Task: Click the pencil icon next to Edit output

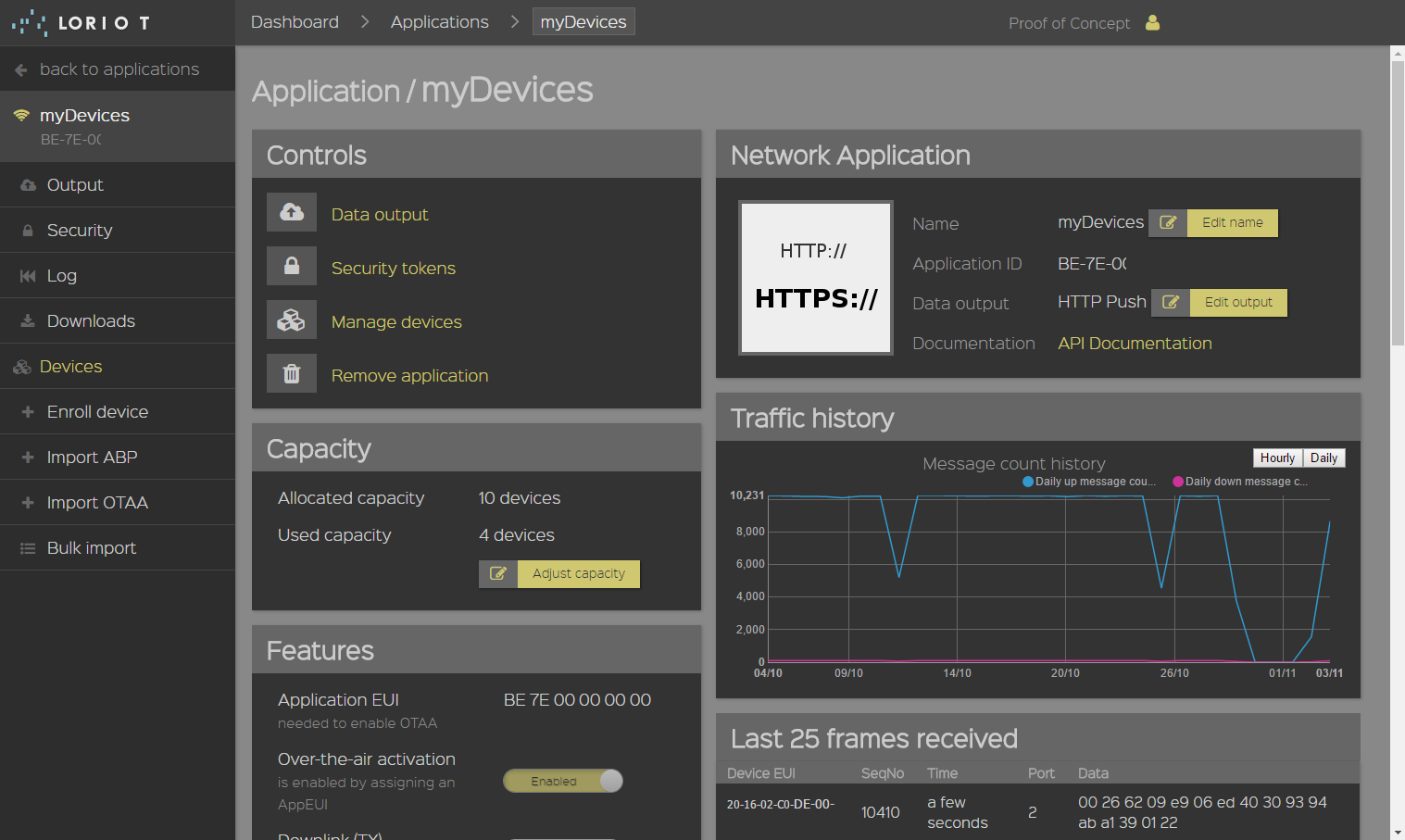Action: click(x=1171, y=302)
